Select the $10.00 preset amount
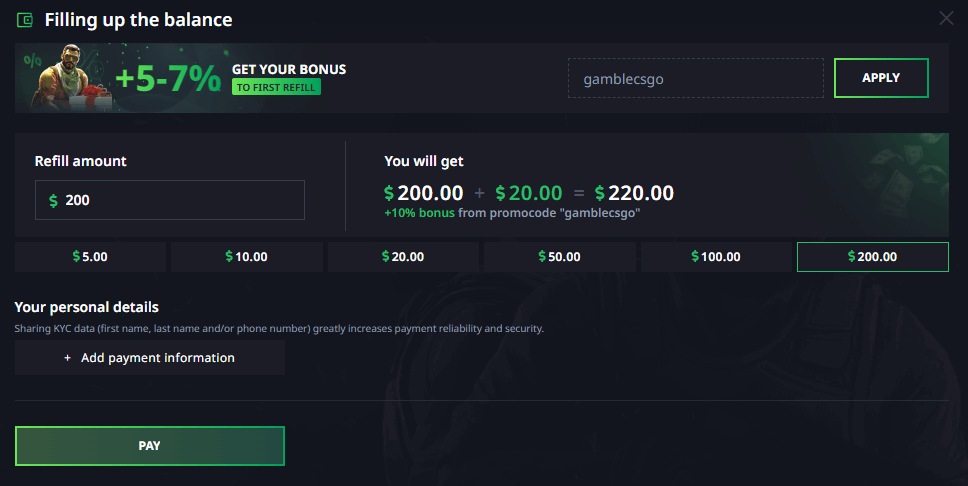968x486 pixels. point(247,257)
